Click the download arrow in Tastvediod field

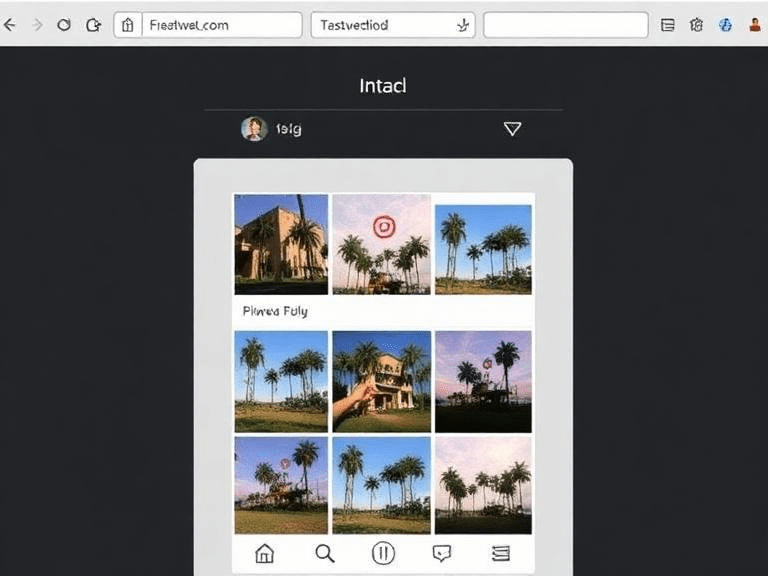462,25
